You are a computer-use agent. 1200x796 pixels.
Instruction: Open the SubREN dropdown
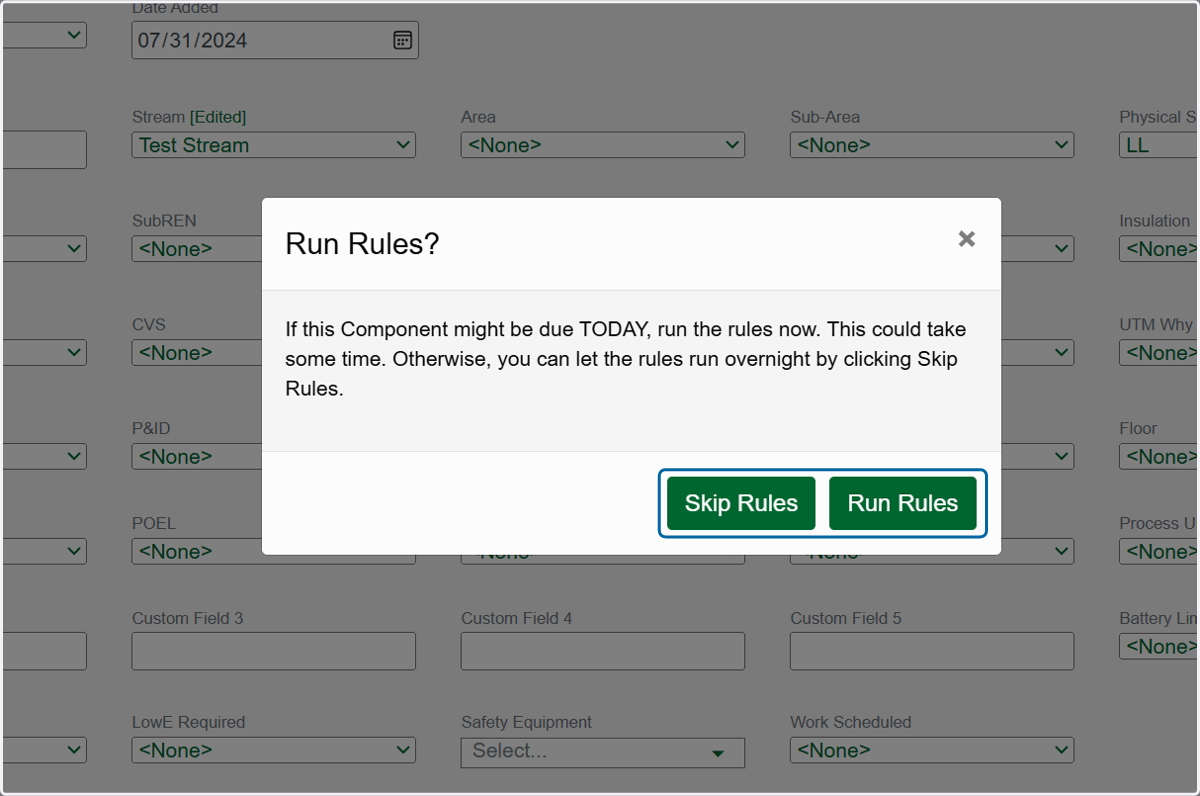pyautogui.click(x=197, y=249)
